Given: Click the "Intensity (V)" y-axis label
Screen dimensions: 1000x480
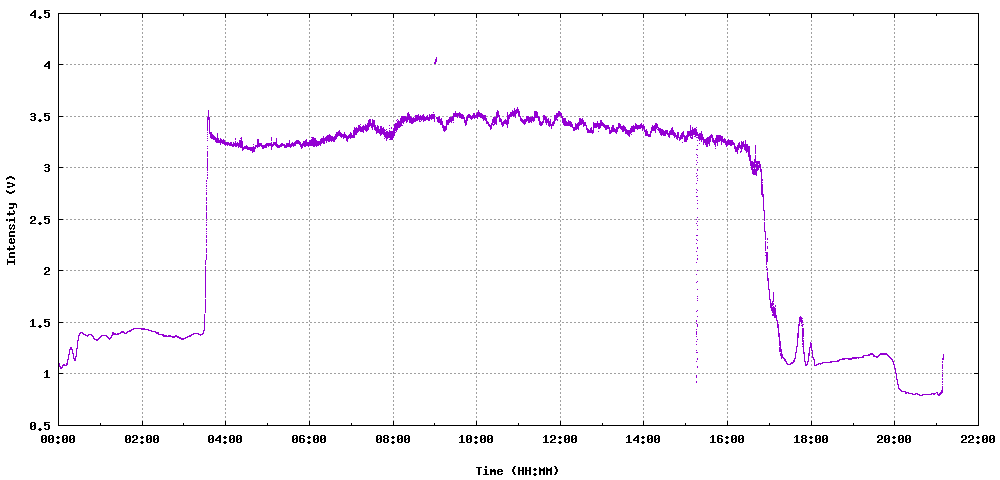Looking at the screenshot, I should click(11, 219).
